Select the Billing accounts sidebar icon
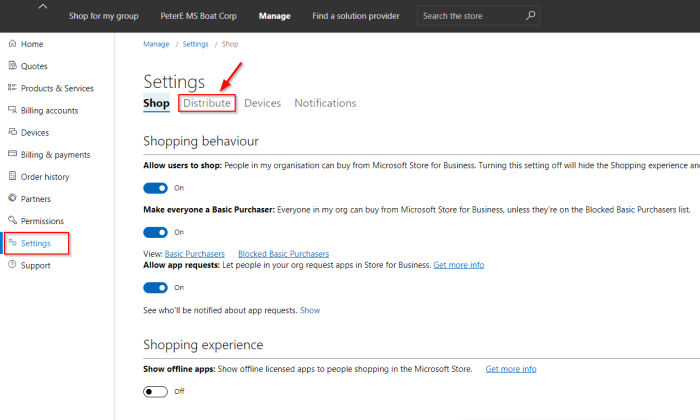The image size is (700, 420). point(12,110)
